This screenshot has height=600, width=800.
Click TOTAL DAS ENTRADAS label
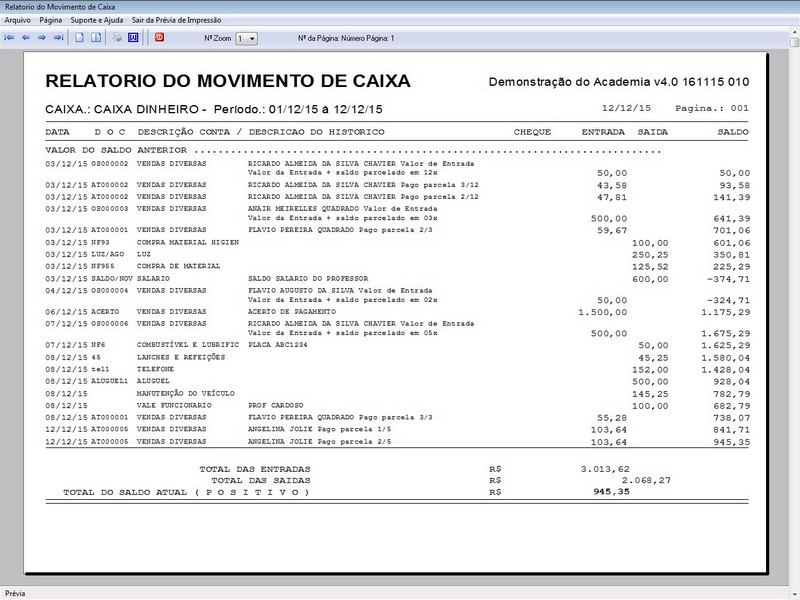(x=255, y=469)
